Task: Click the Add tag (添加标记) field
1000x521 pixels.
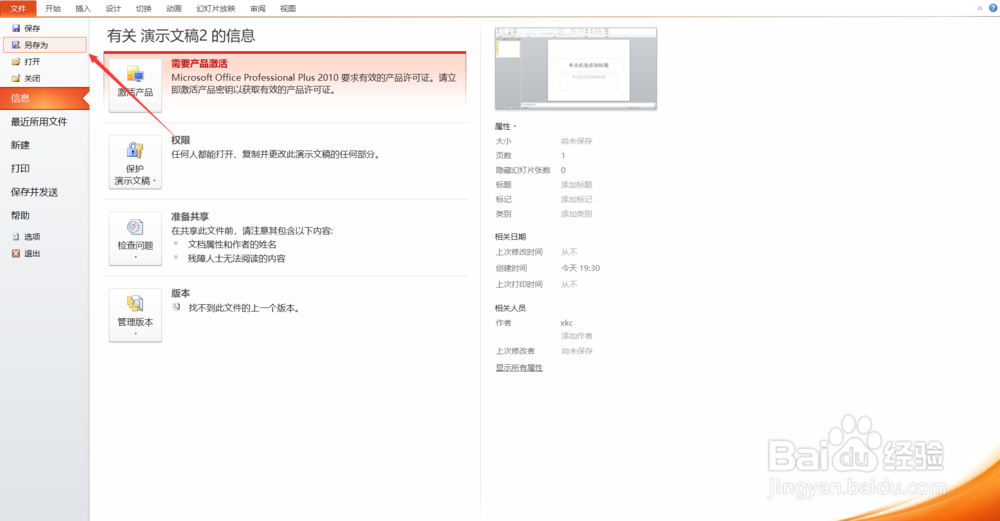Action: tap(577, 200)
